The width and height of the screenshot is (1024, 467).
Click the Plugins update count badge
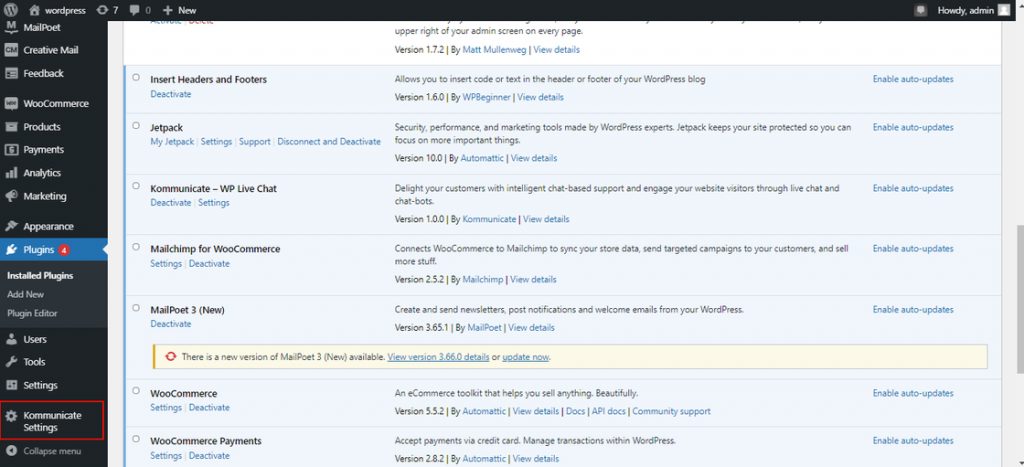pyautogui.click(x=64, y=250)
